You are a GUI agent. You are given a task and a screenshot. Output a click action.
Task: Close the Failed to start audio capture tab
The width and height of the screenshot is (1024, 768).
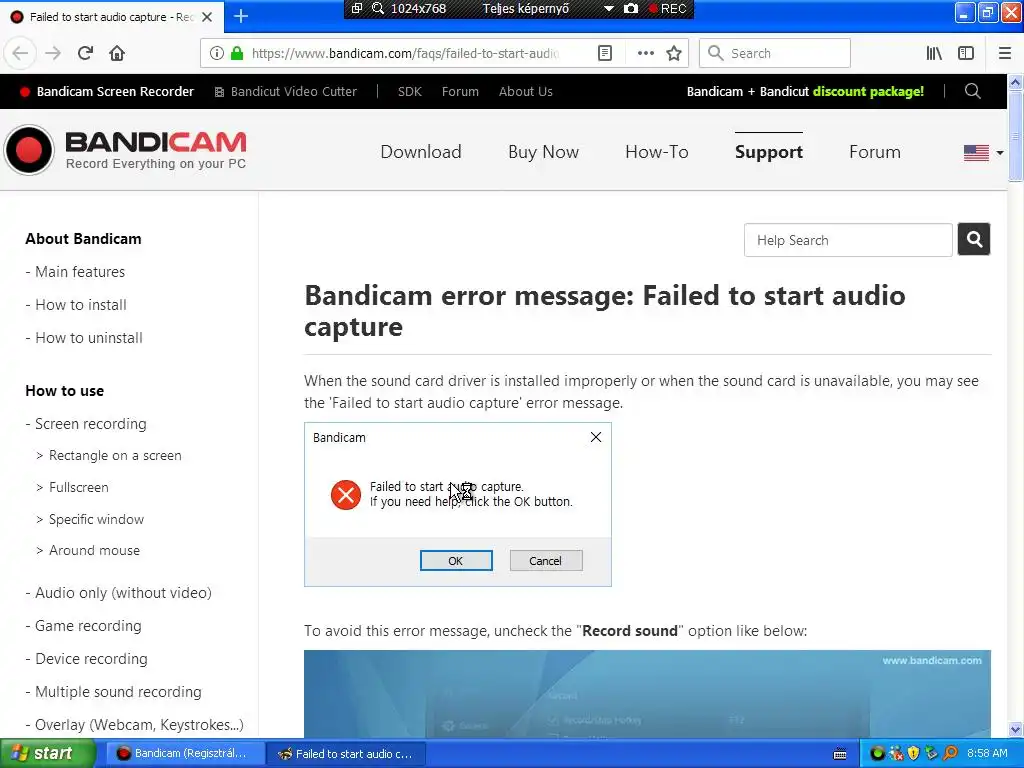point(207,17)
